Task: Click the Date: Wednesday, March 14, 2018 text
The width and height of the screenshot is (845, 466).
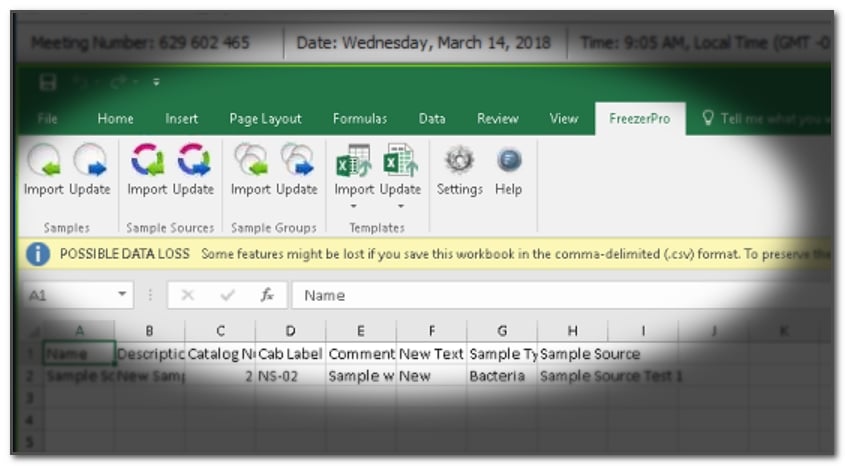Action: [424, 43]
